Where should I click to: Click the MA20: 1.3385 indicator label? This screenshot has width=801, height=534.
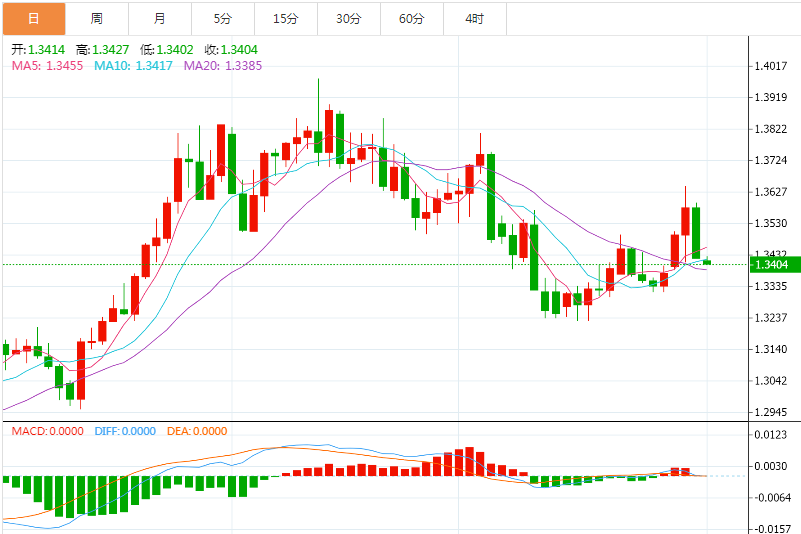pos(223,66)
